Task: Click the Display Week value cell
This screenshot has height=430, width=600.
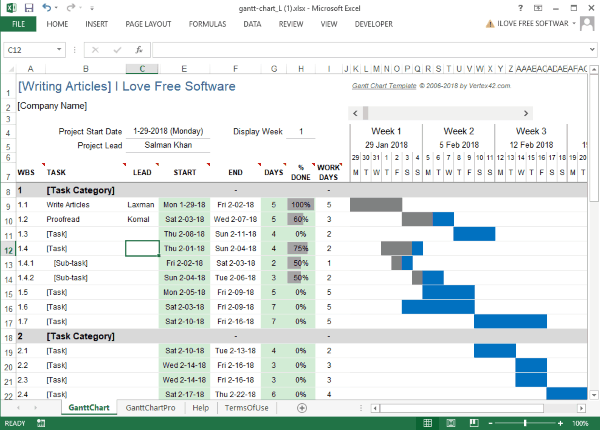Action: (x=301, y=131)
